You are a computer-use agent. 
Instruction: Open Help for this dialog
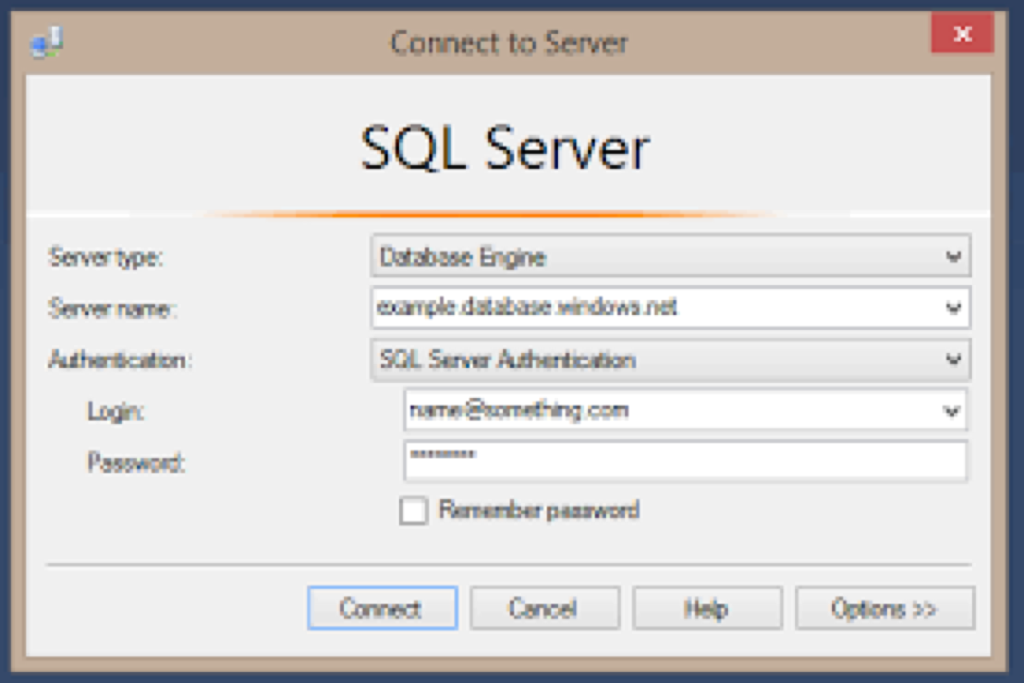707,608
